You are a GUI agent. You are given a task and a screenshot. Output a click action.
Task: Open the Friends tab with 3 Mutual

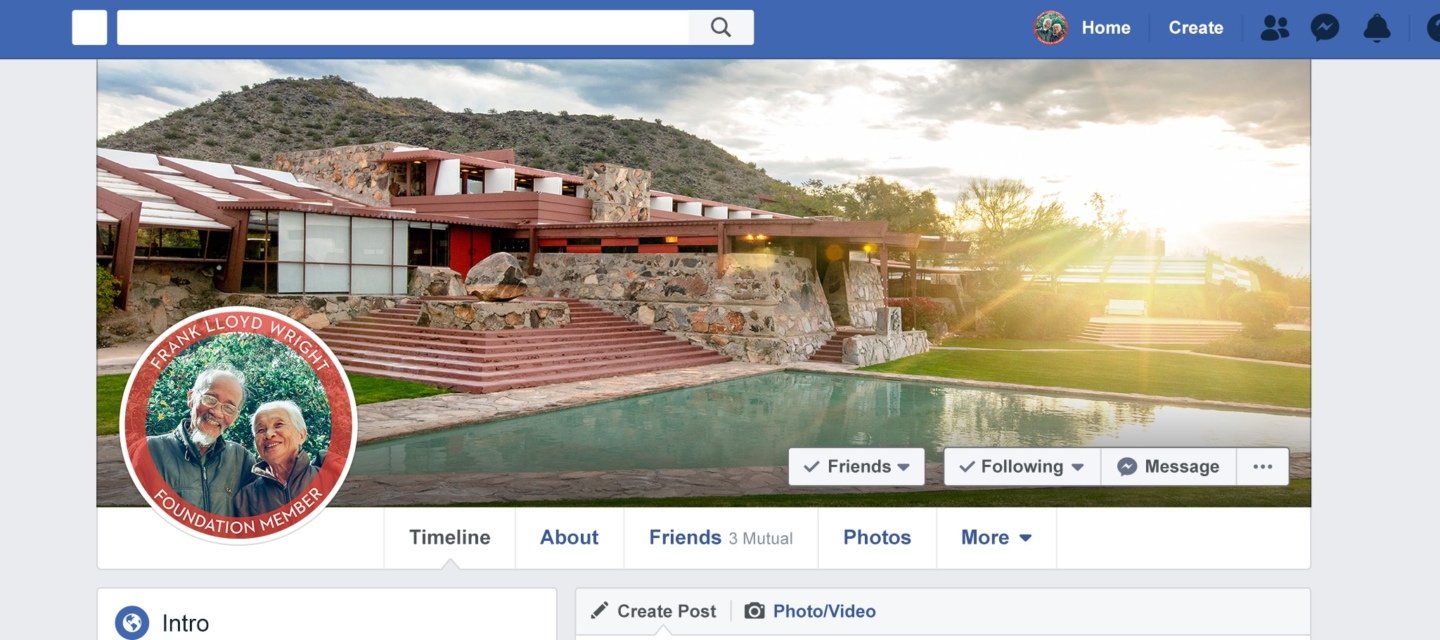click(x=721, y=538)
